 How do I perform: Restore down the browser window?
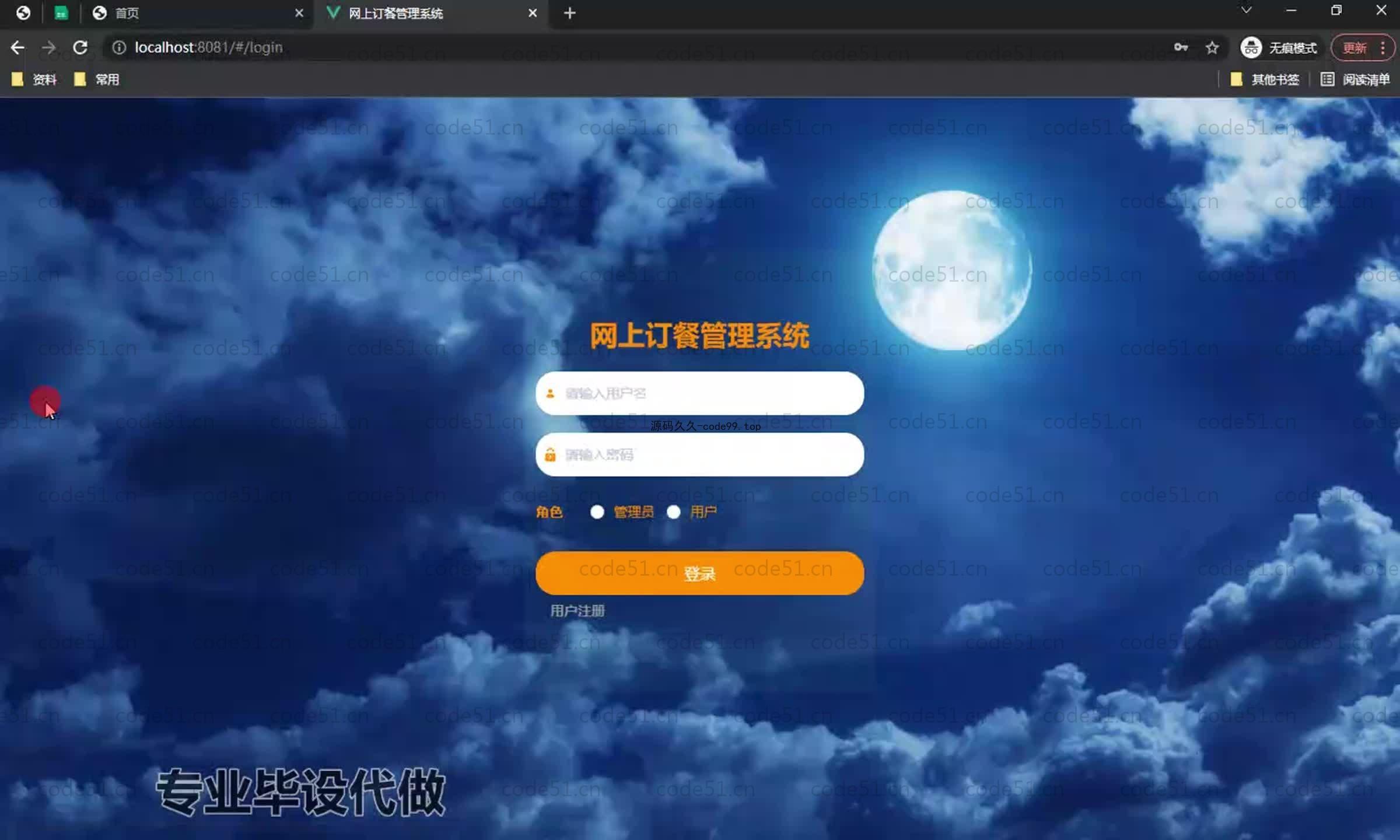[1336, 10]
